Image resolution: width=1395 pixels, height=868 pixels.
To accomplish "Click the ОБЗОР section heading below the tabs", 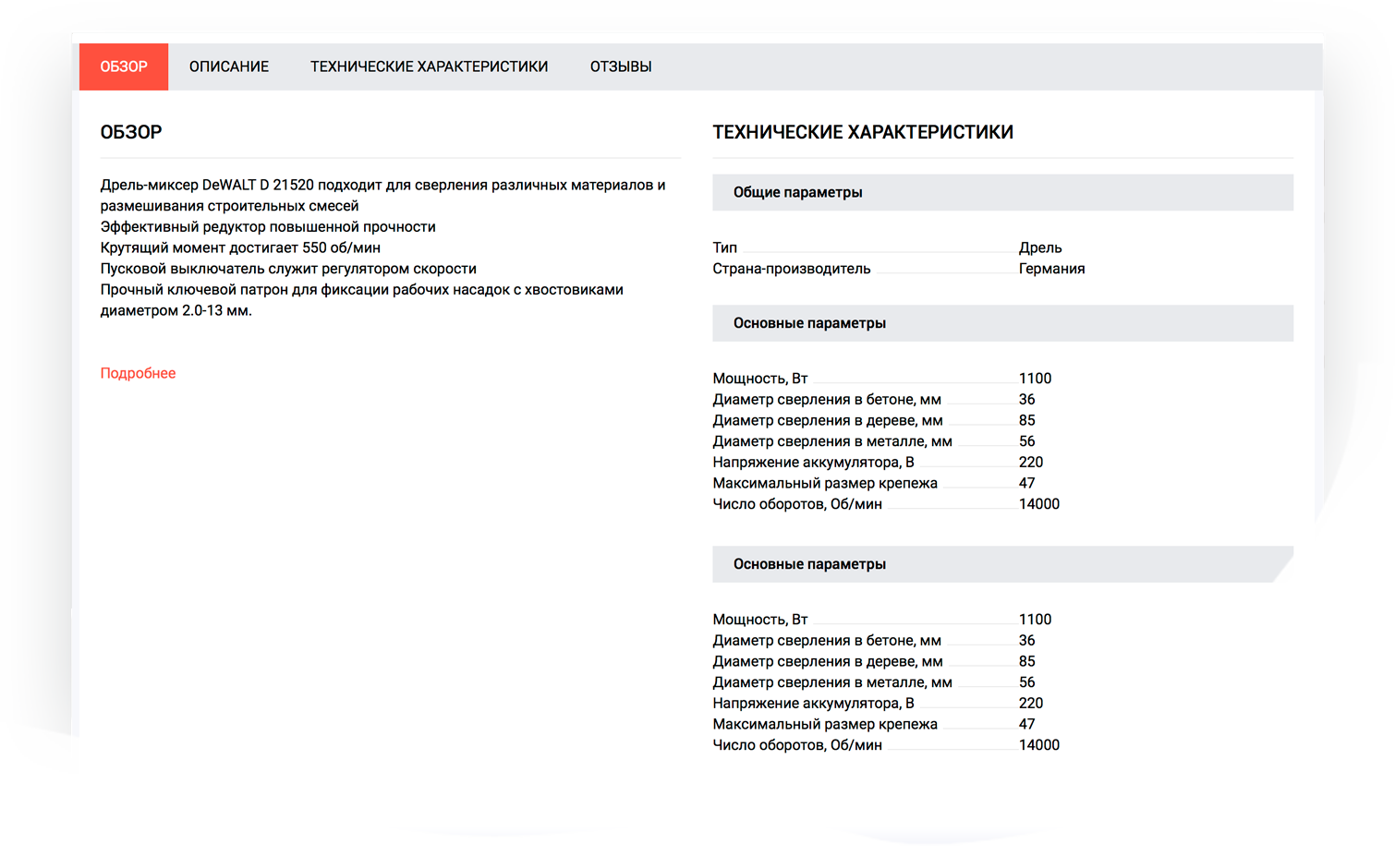I will click(x=131, y=132).
